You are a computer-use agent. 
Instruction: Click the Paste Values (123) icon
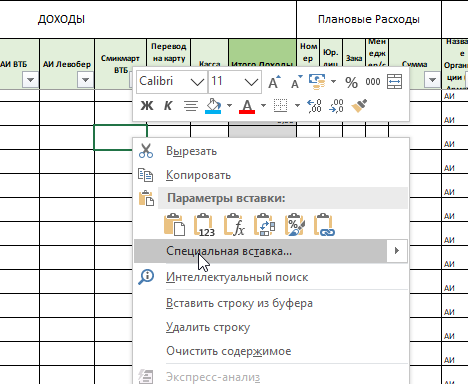(204, 225)
